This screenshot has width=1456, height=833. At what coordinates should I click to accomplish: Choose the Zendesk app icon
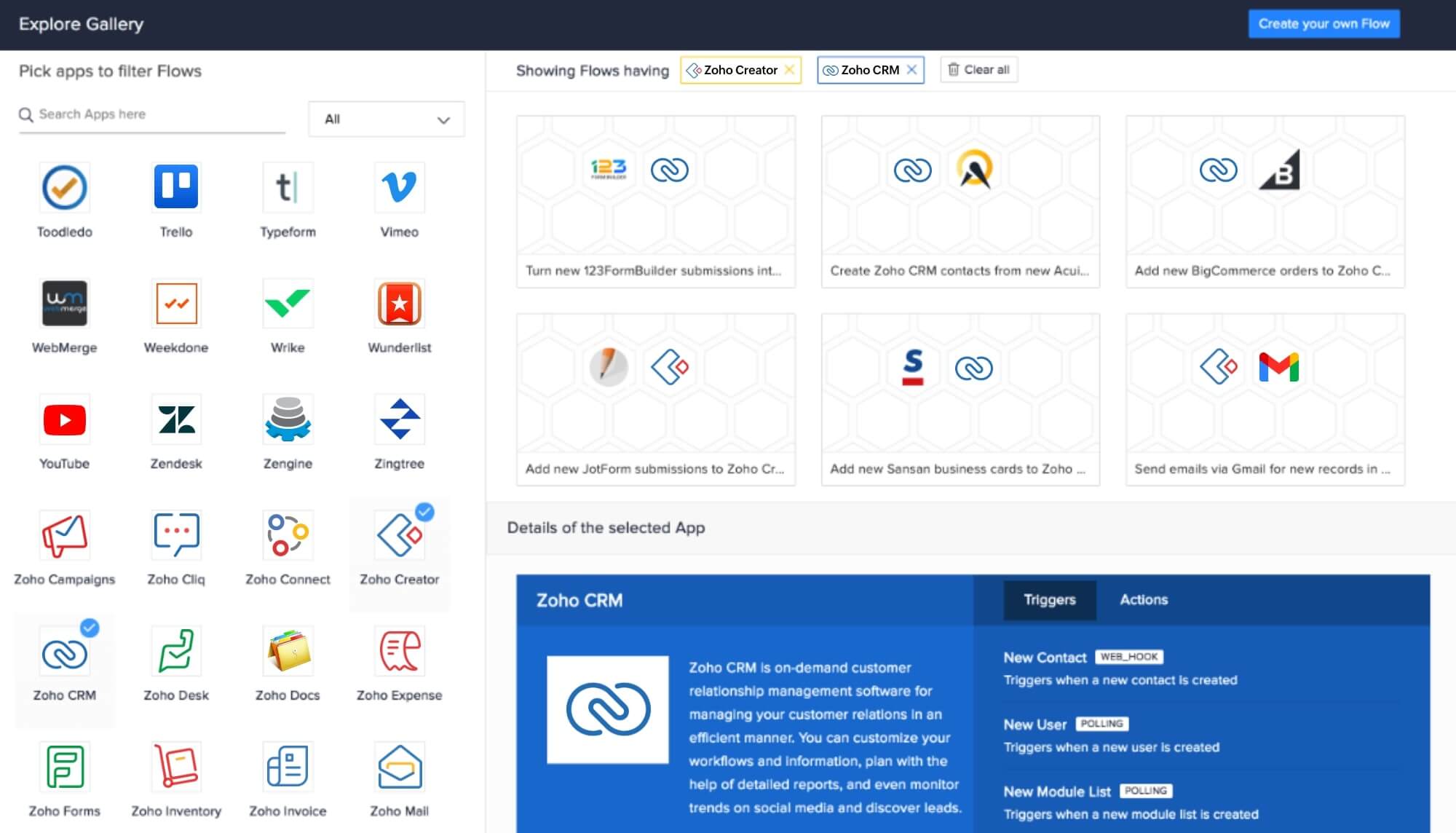point(176,419)
